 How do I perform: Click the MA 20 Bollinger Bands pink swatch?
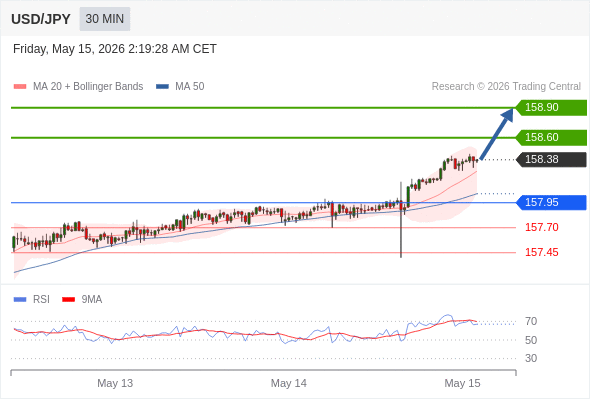tap(20, 87)
